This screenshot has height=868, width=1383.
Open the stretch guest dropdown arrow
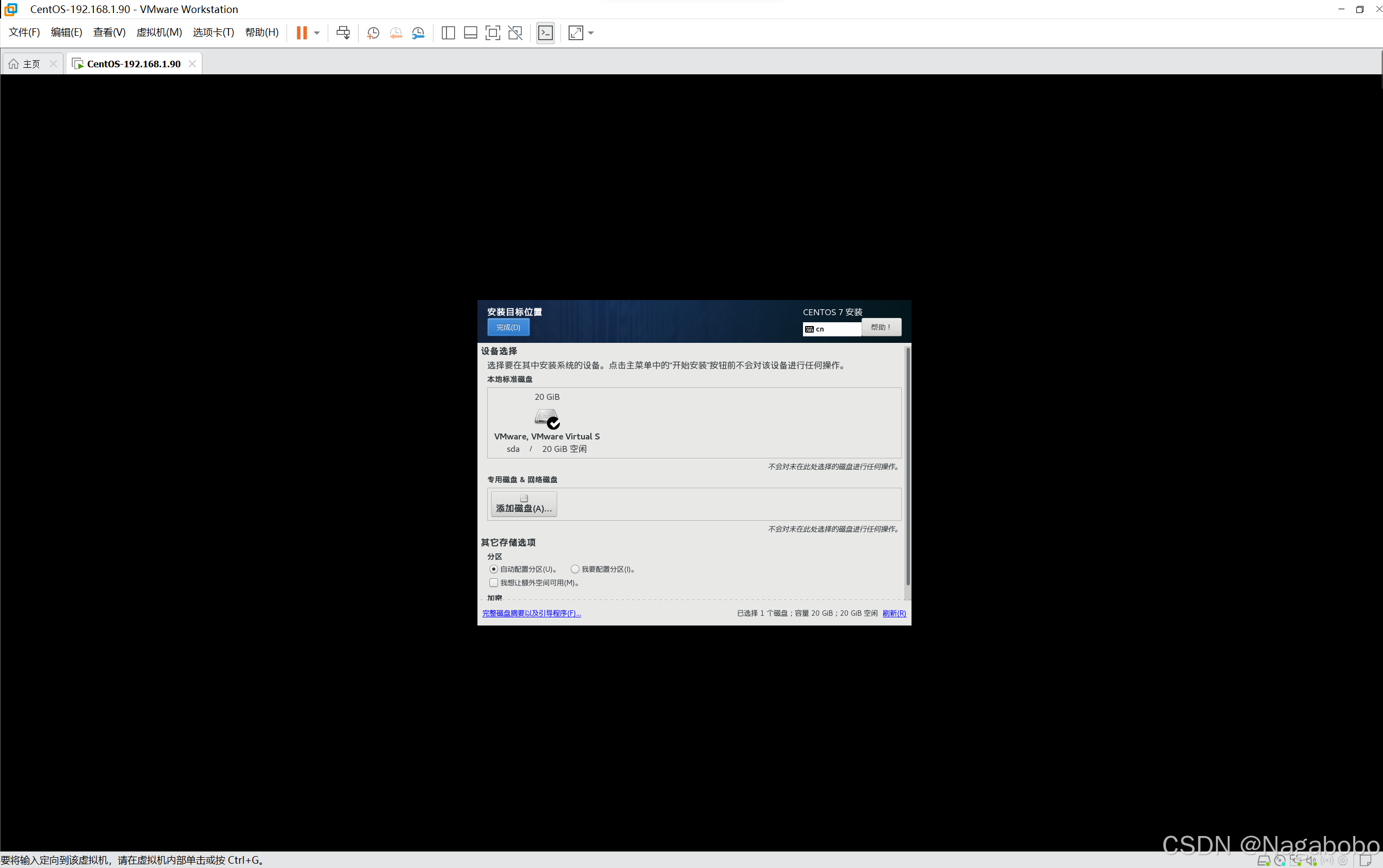click(591, 33)
